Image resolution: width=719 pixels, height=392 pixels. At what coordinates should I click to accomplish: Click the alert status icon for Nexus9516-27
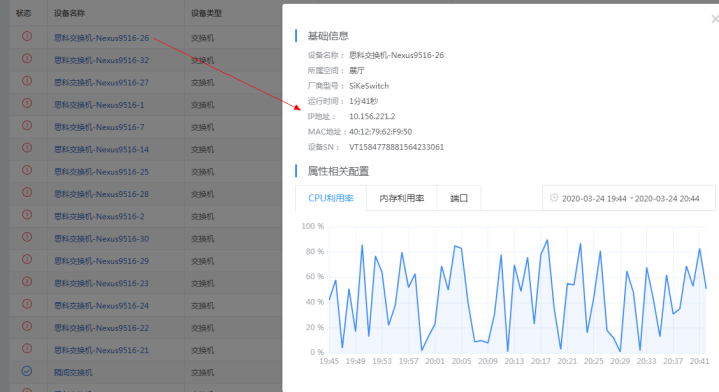(x=27, y=81)
